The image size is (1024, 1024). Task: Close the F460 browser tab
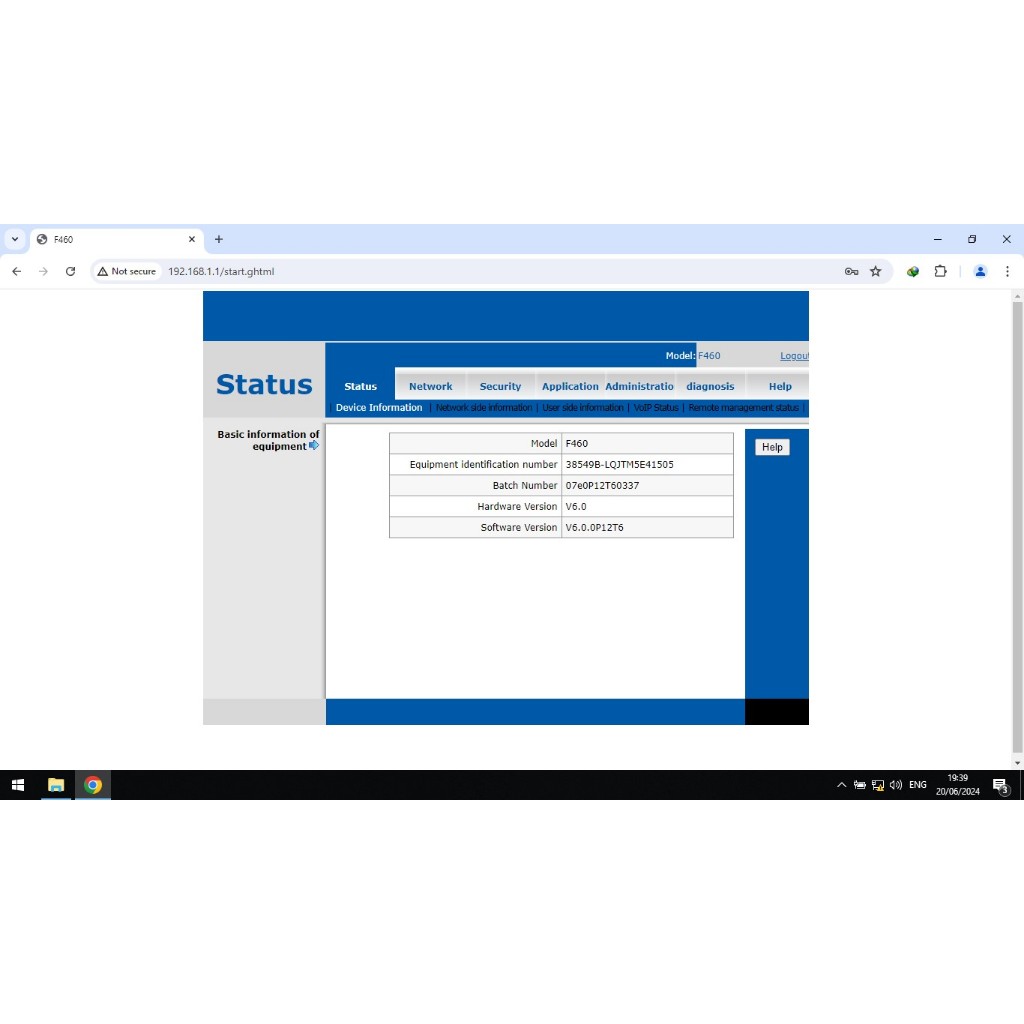pyautogui.click(x=192, y=240)
